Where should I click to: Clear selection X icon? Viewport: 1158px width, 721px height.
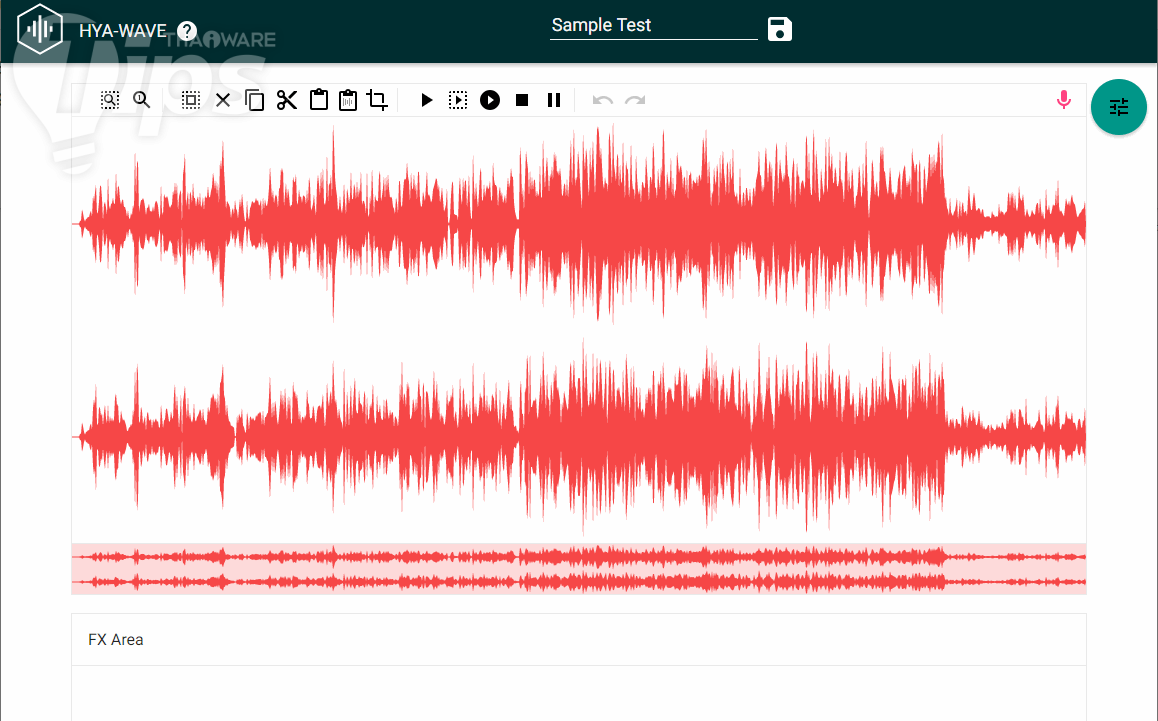(x=223, y=100)
